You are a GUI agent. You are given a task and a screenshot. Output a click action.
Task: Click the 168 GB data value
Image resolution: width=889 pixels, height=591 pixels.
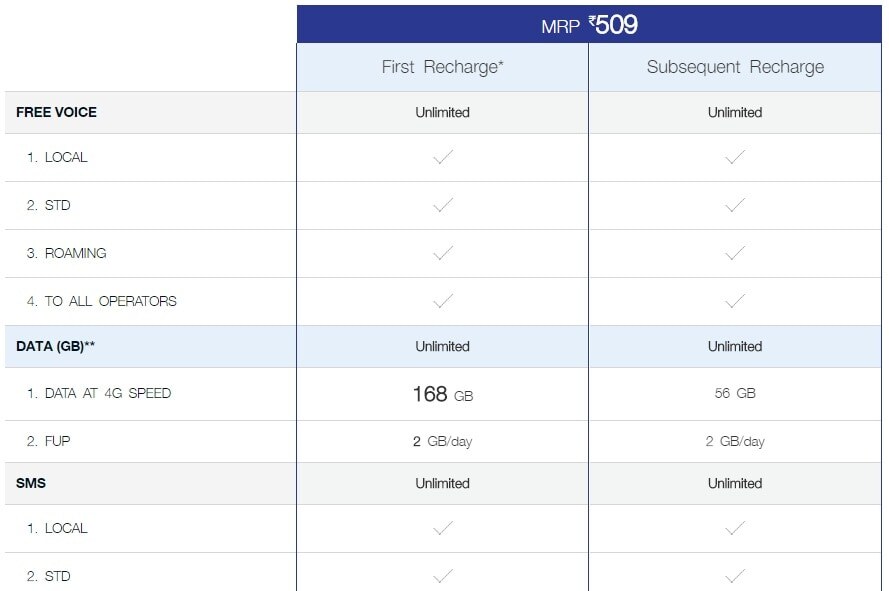443,394
